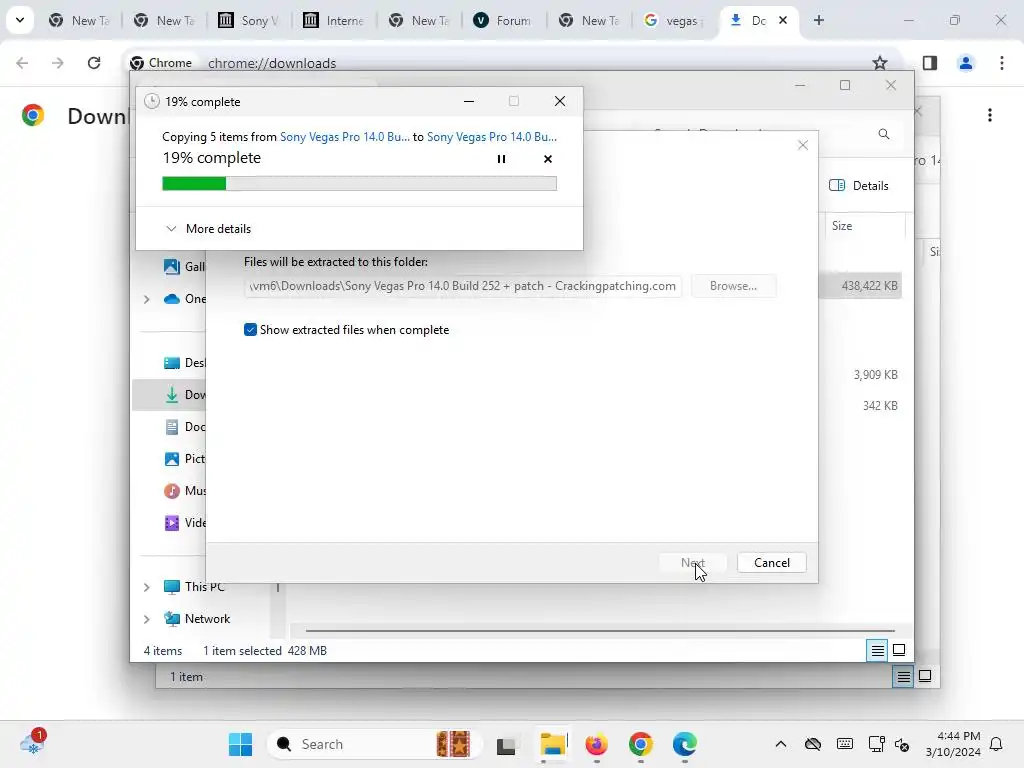Image resolution: width=1024 pixels, height=768 pixels.
Task: Open Music folder in sidebar
Action: 184,490
